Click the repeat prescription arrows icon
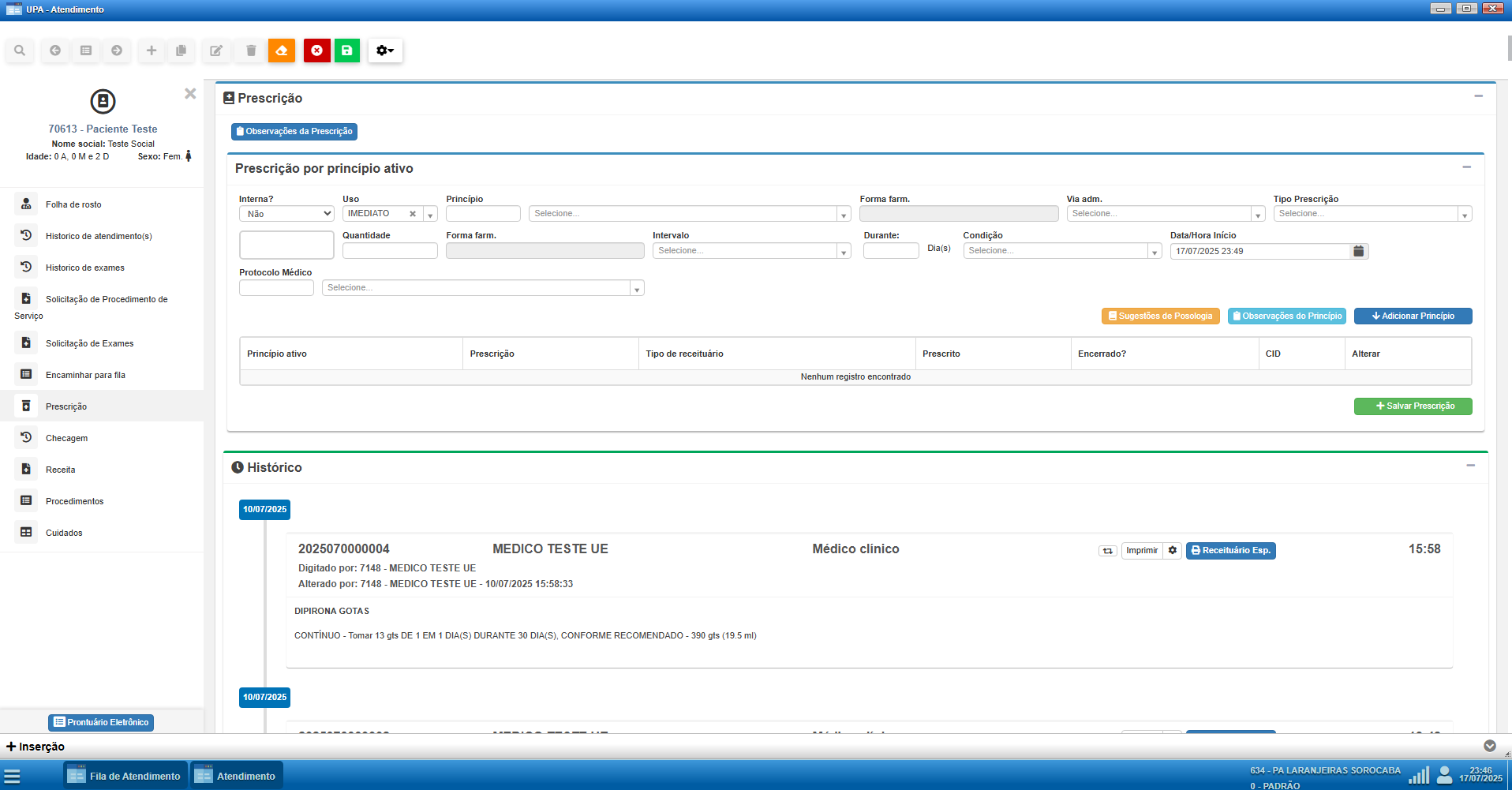Viewport: 1512px width, 790px height. [x=1107, y=551]
